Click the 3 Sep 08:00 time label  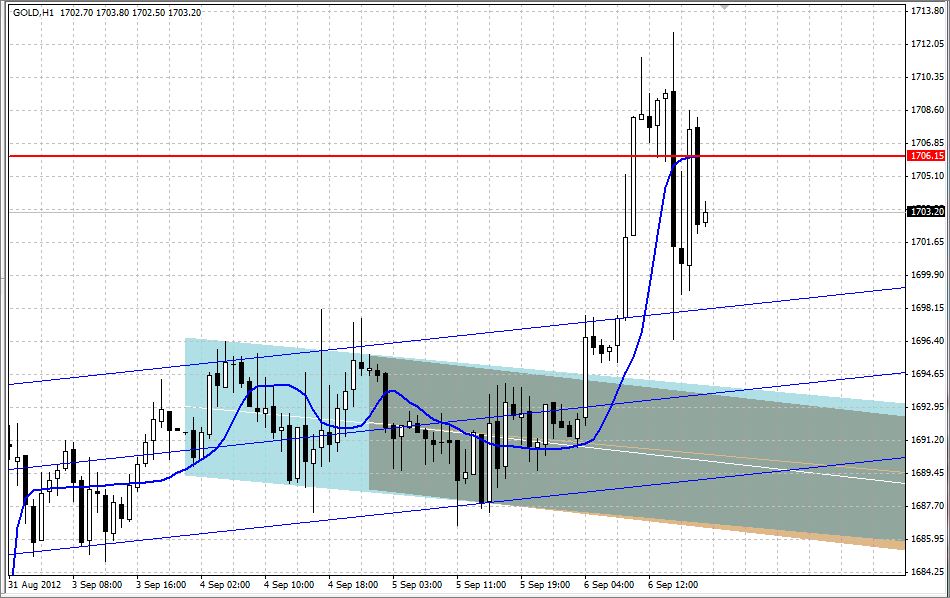pos(97,585)
